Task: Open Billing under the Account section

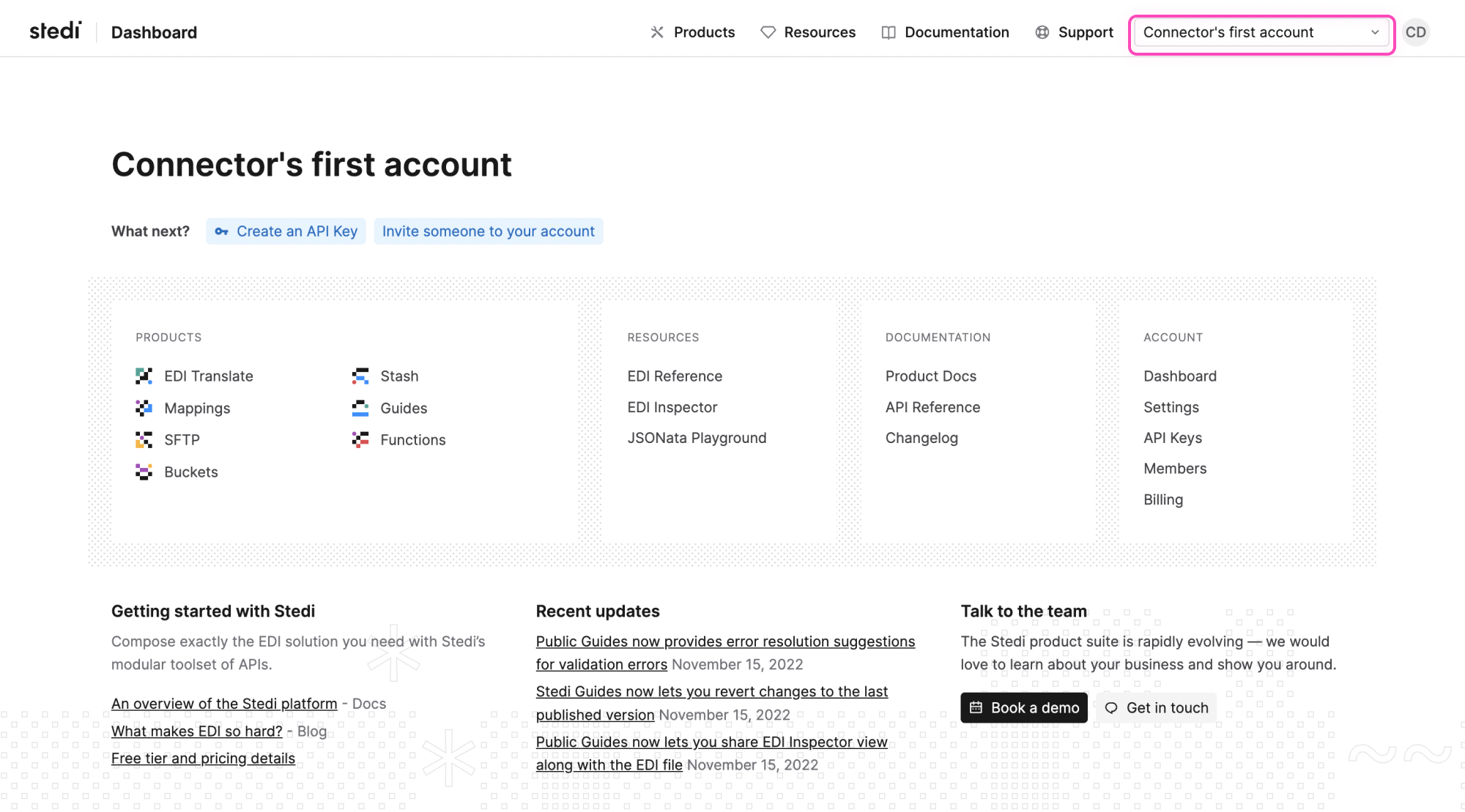Action: pos(1162,500)
